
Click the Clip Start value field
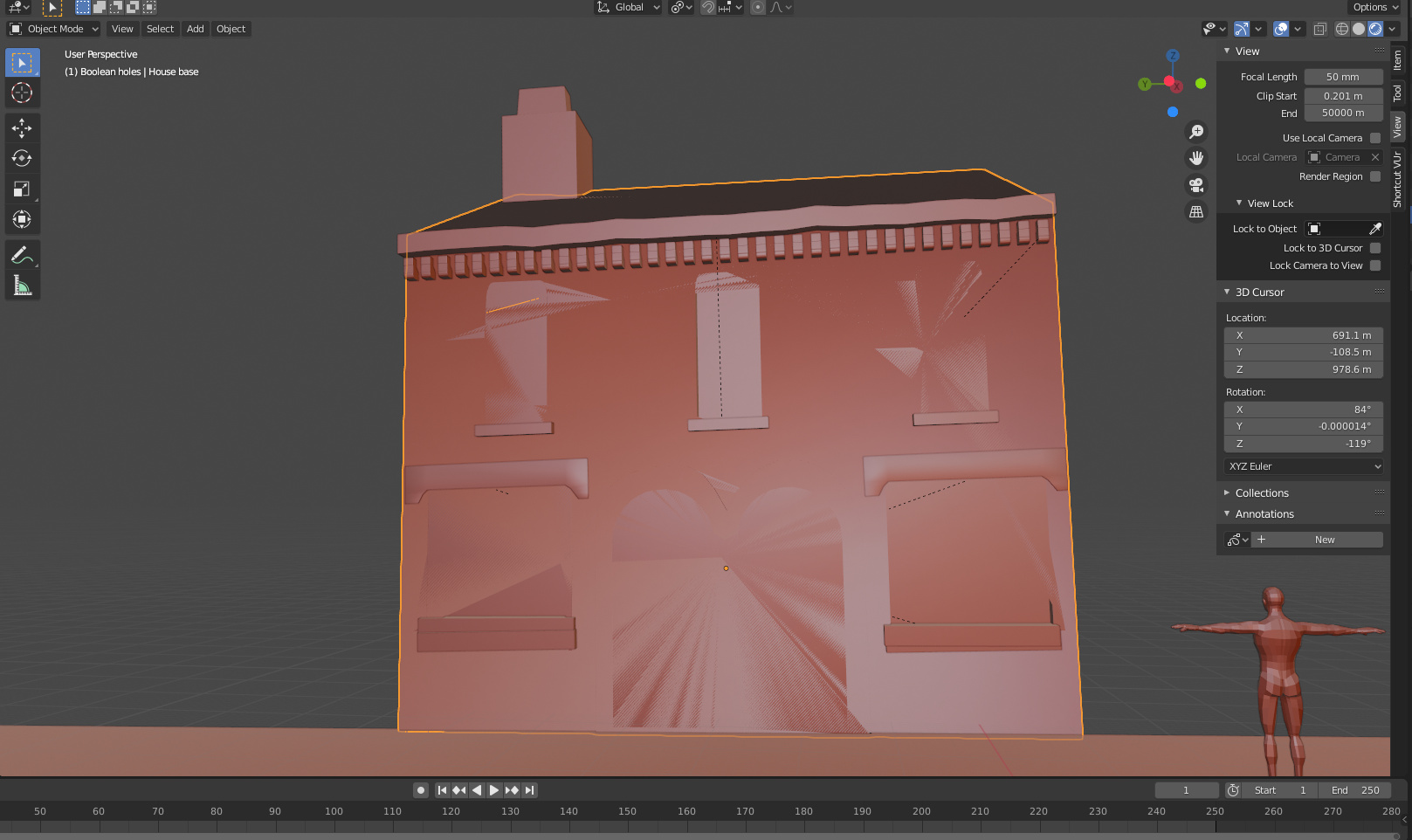[x=1343, y=96]
